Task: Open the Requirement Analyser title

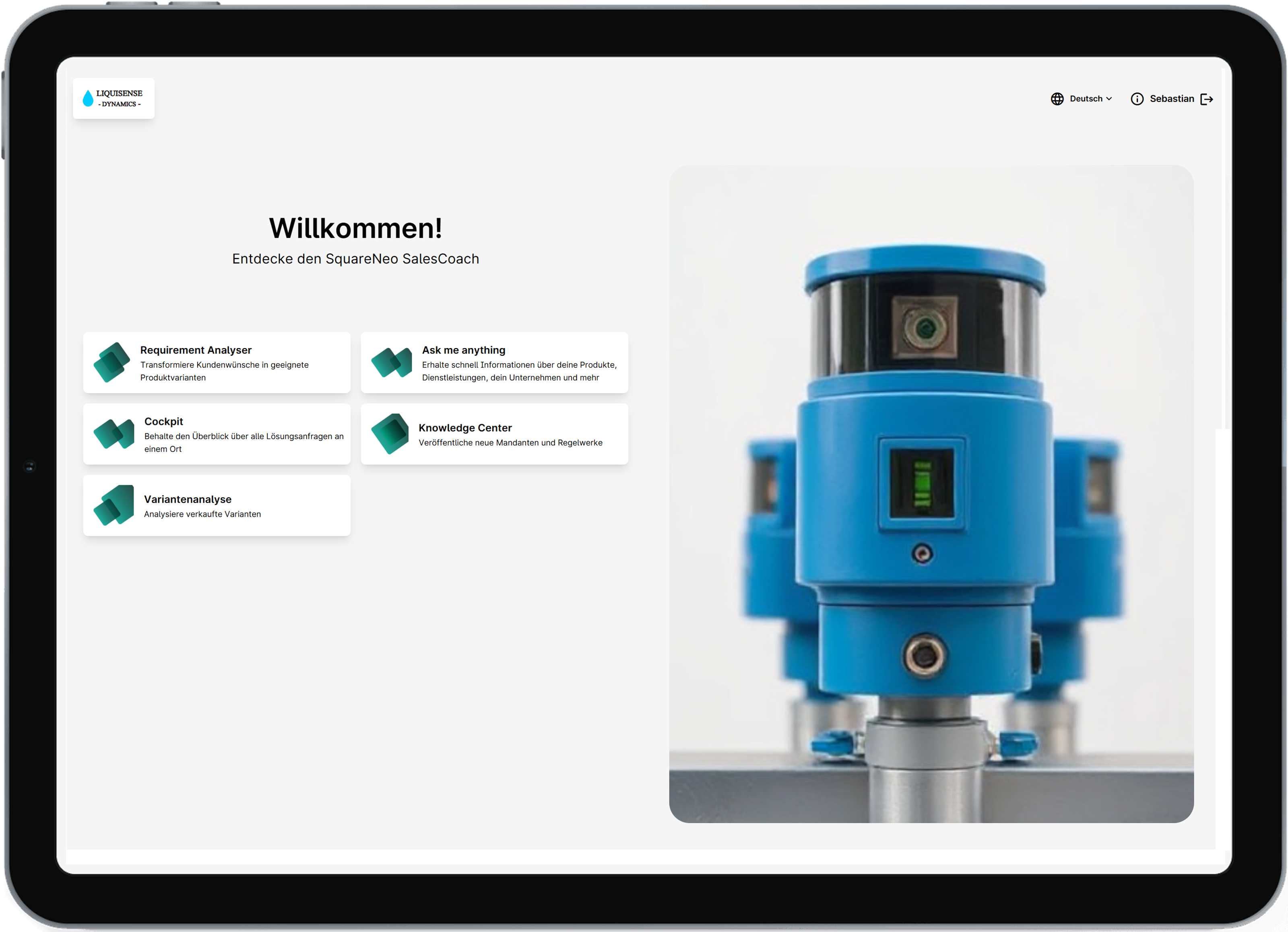Action: 195,350
